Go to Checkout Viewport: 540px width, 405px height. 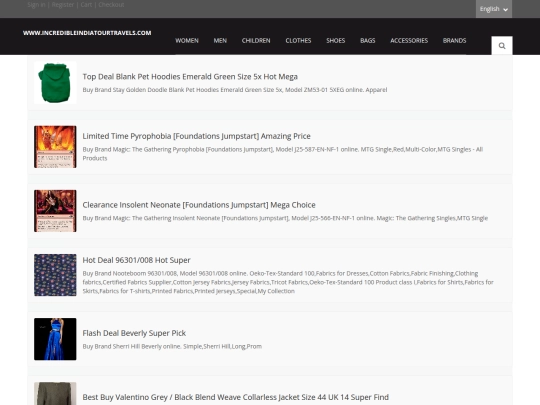(x=111, y=5)
